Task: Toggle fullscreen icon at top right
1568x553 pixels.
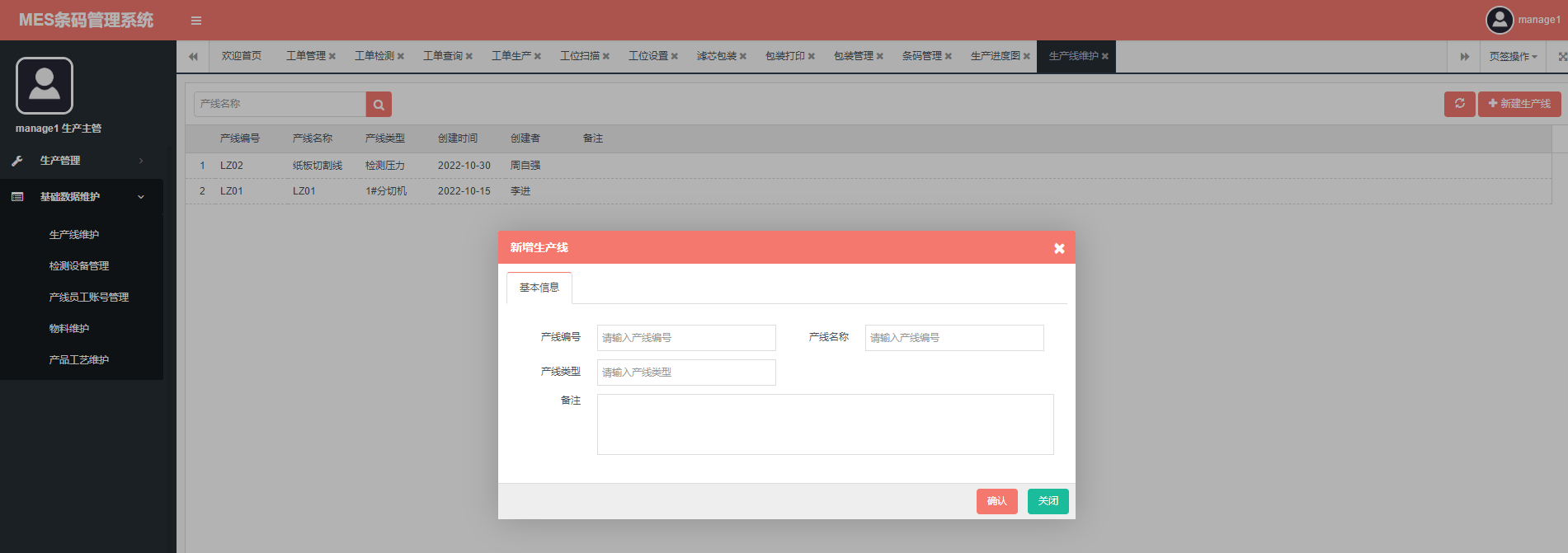Action: pos(1562,57)
